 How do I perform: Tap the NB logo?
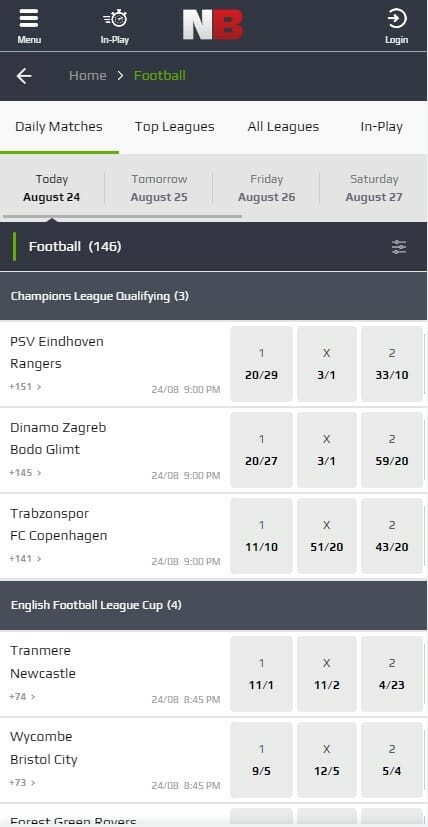pos(213,25)
